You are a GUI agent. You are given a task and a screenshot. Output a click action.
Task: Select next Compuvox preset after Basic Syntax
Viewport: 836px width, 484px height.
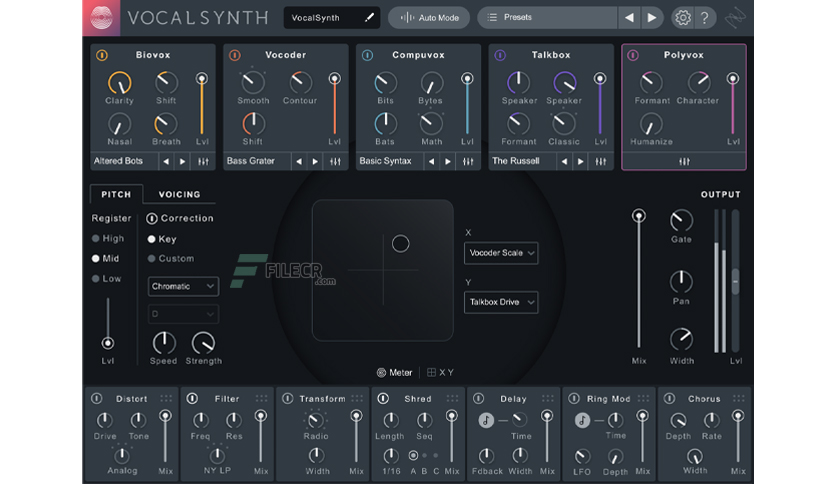448,161
